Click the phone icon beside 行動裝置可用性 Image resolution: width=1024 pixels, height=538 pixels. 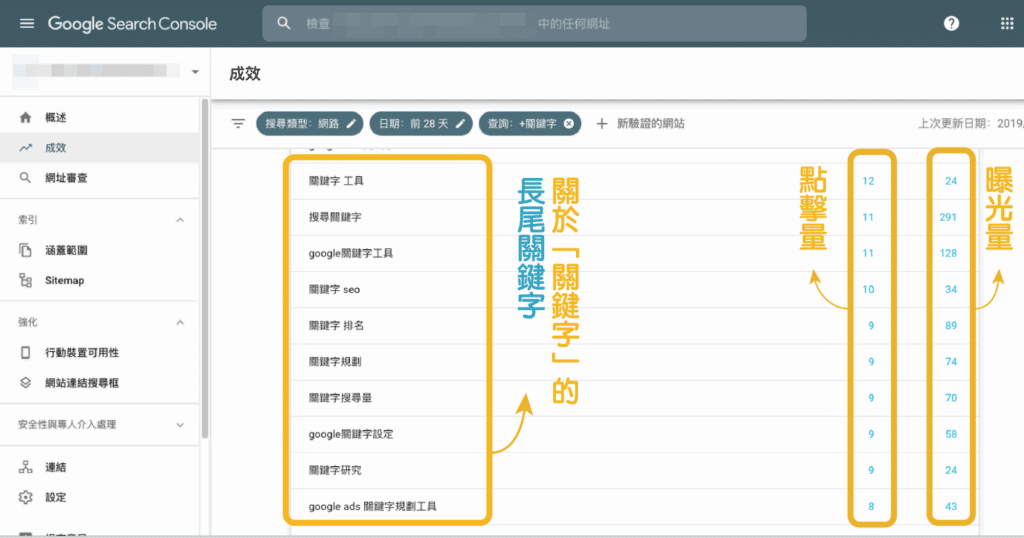tap(25, 353)
